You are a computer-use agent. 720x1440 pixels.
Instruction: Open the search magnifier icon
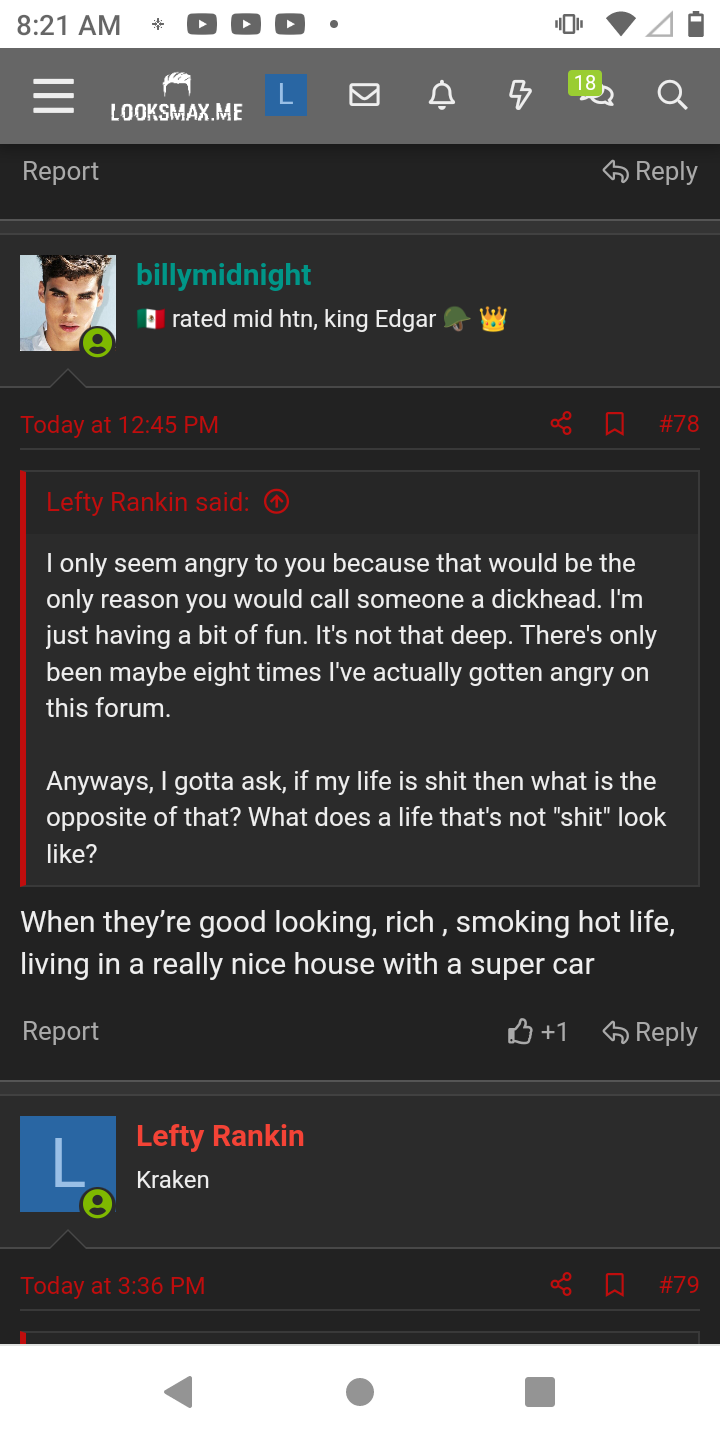pos(672,95)
